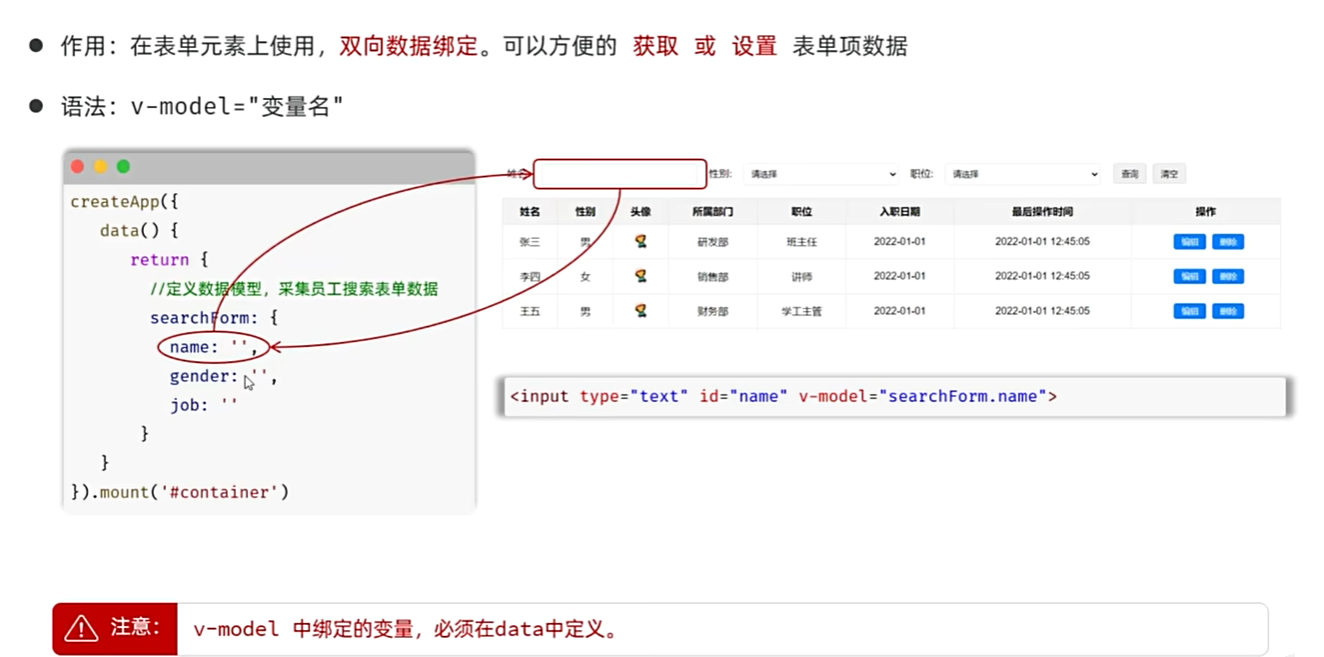Click 2022-01-01 entry date in 张三 row
The height and width of the screenshot is (657, 1324).
point(900,242)
